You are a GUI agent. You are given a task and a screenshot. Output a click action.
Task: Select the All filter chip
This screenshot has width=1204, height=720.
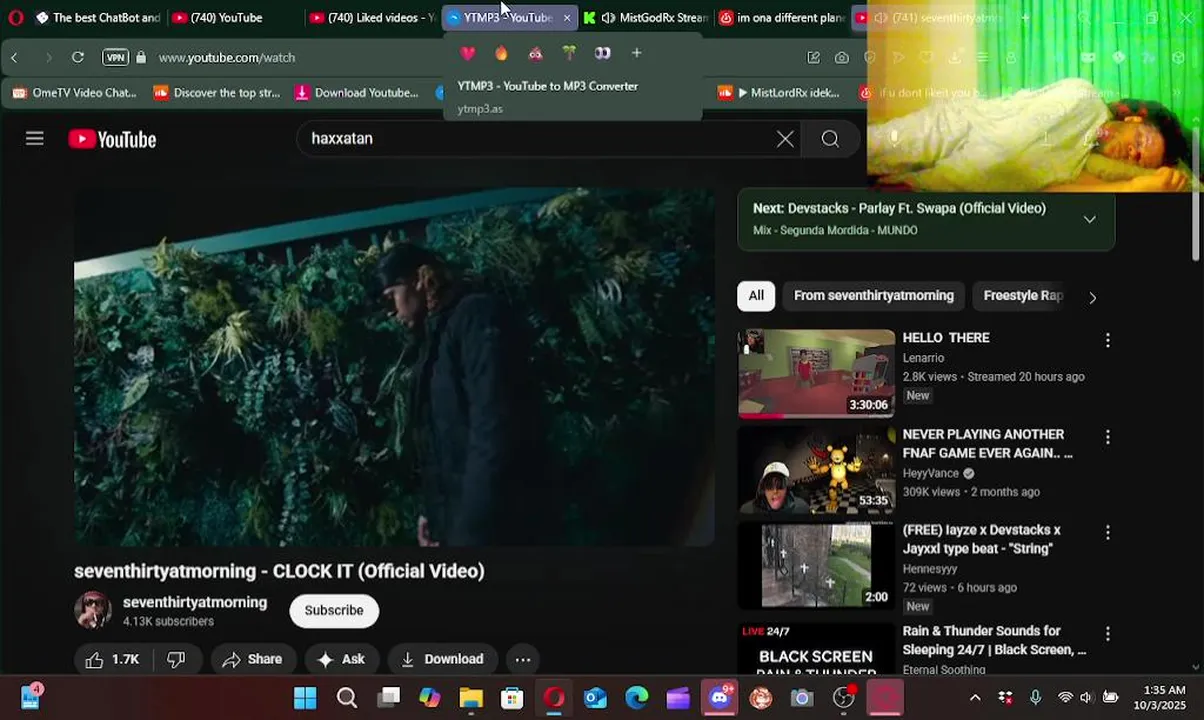point(756,296)
